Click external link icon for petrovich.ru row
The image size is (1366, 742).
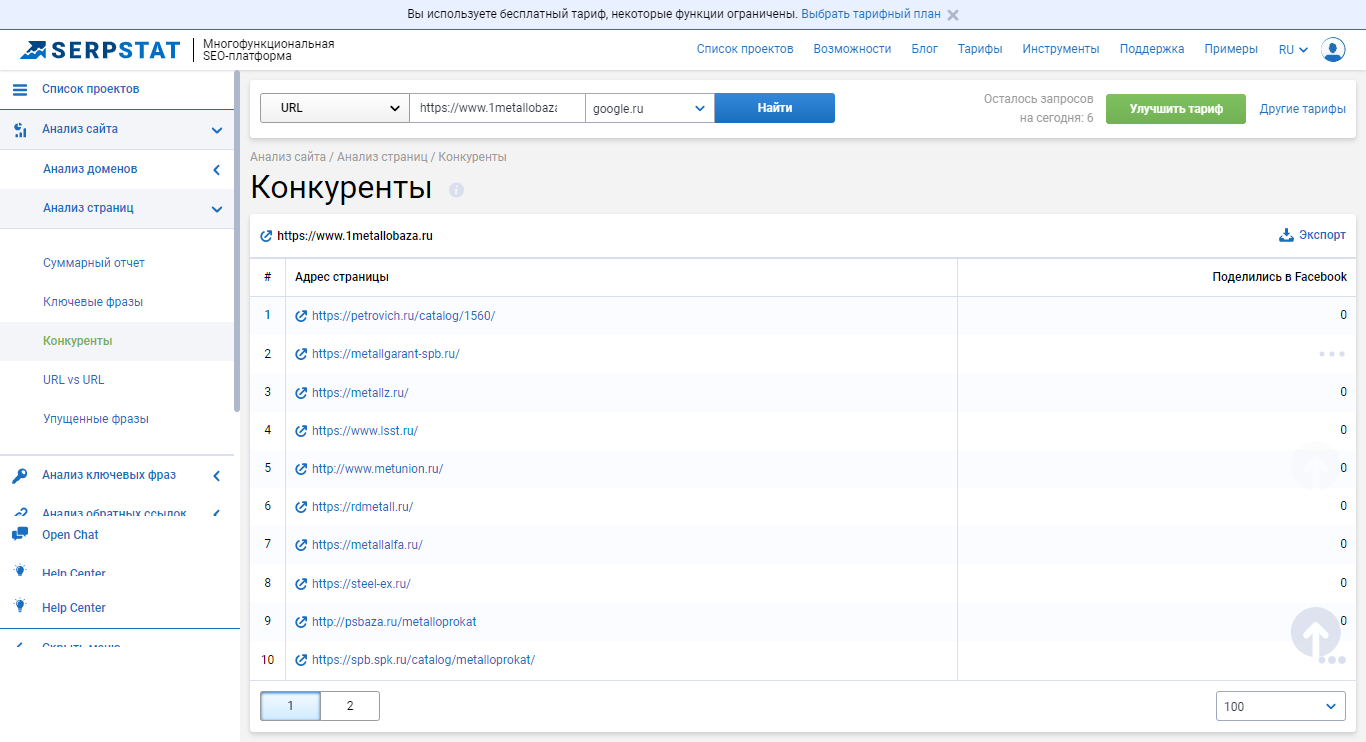point(301,316)
